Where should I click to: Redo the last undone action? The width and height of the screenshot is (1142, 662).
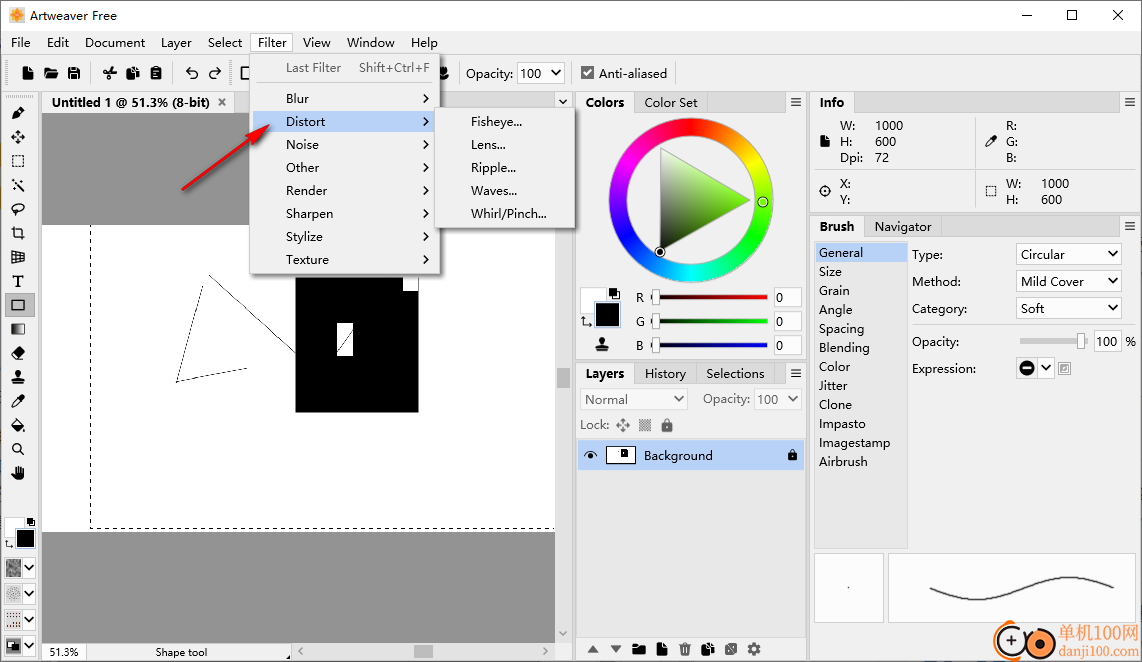tap(215, 73)
